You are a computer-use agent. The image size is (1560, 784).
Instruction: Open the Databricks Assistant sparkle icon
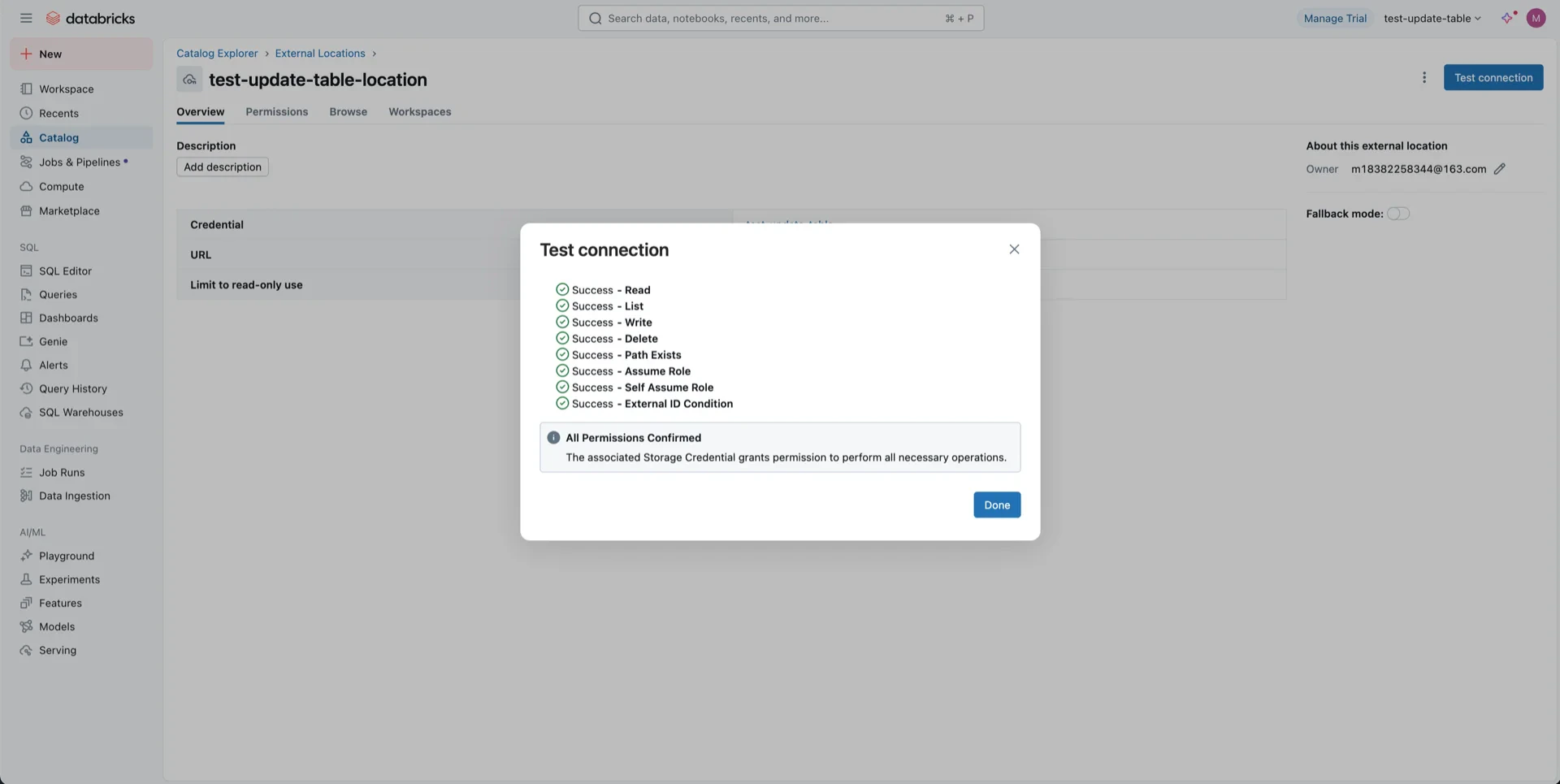pos(1508,18)
